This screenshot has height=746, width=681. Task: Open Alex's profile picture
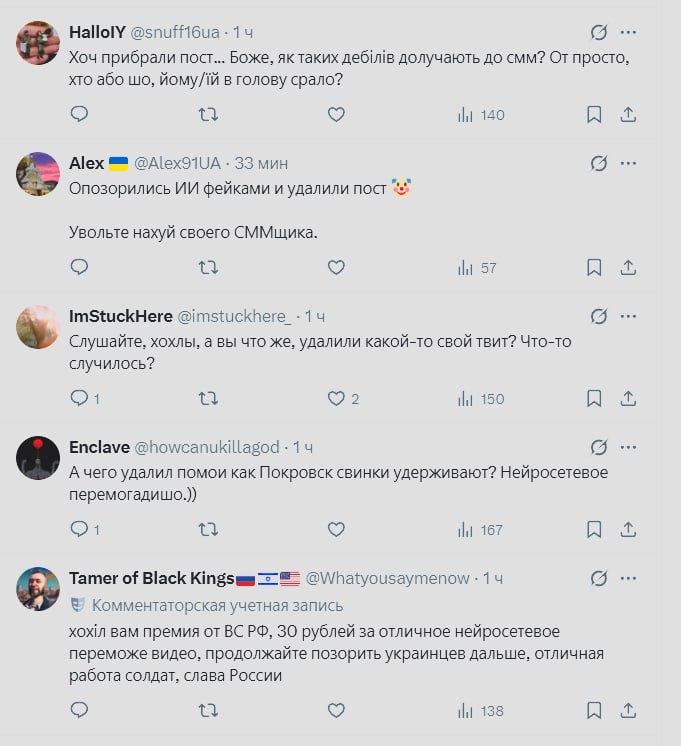pyautogui.click(x=38, y=174)
